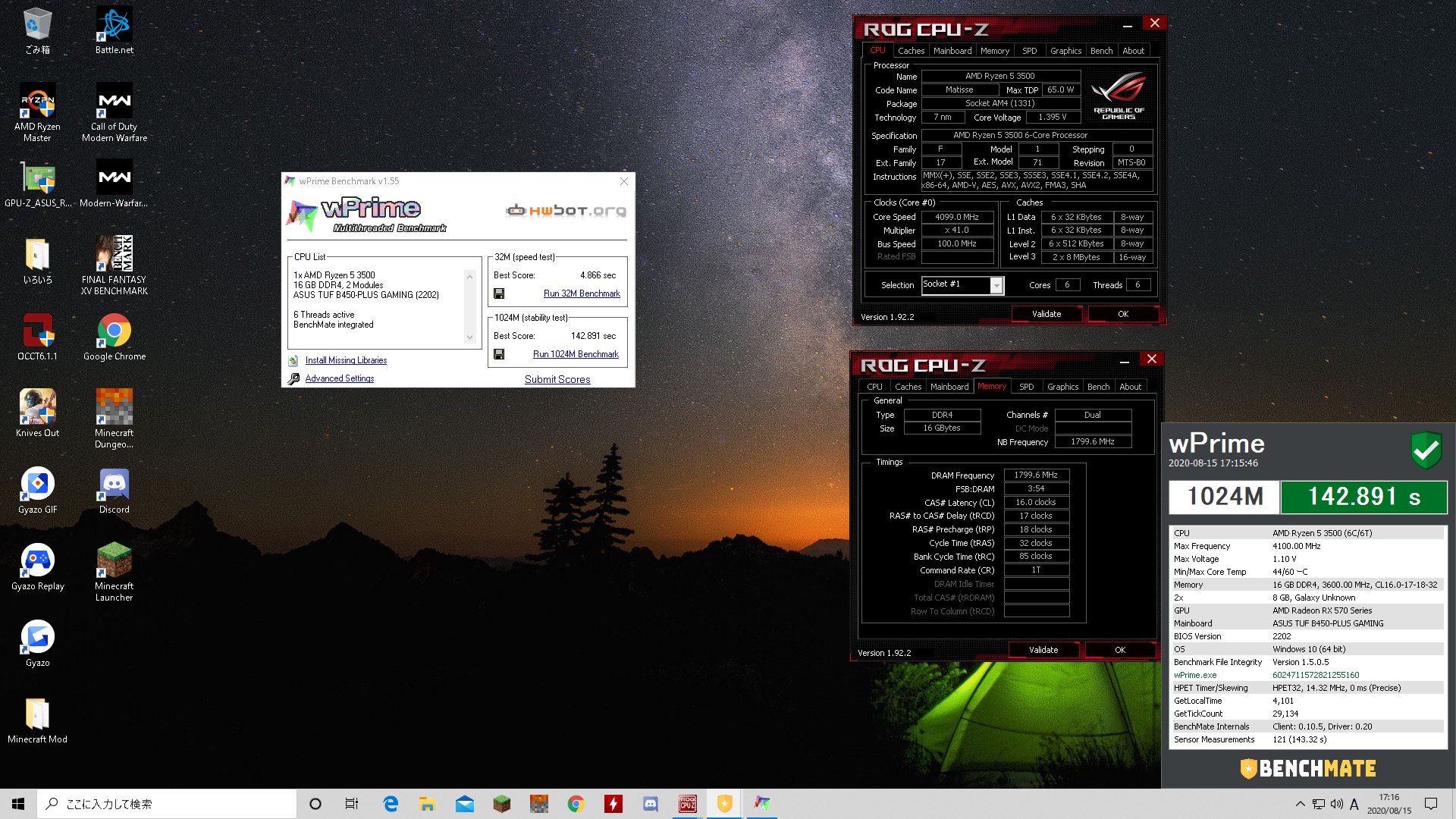Launch Google Chrome from the desktop
Screen dimensions: 1456x819
114,337
